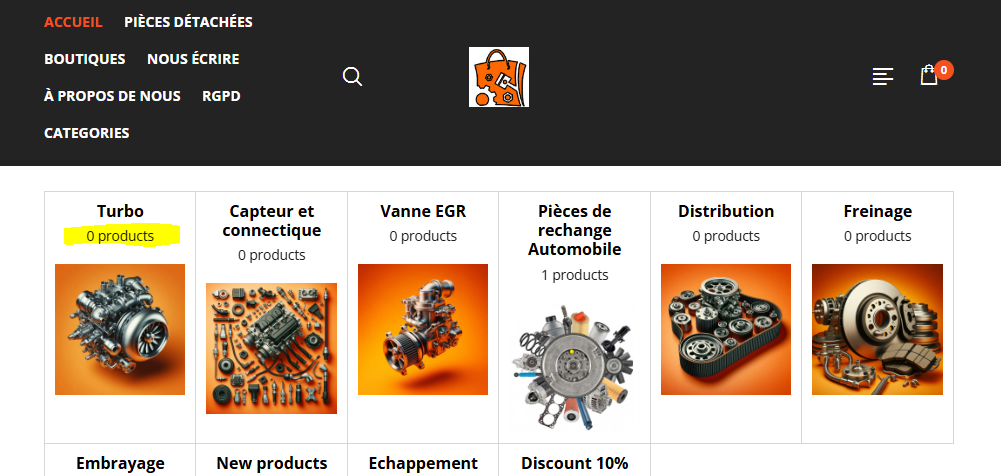
Task: Open the Categories menu item
Action: pos(87,133)
